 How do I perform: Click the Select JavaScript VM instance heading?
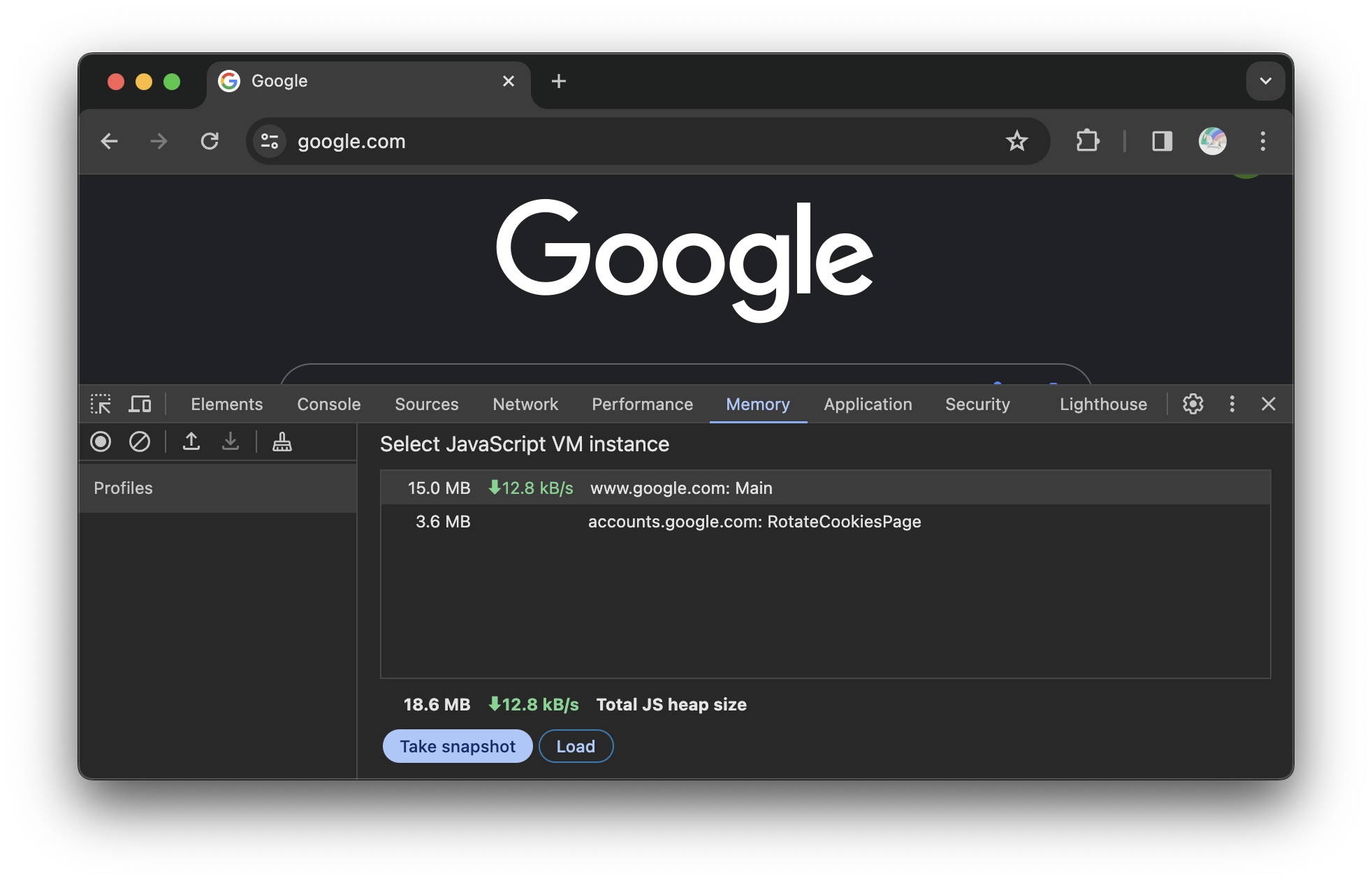[x=525, y=444]
